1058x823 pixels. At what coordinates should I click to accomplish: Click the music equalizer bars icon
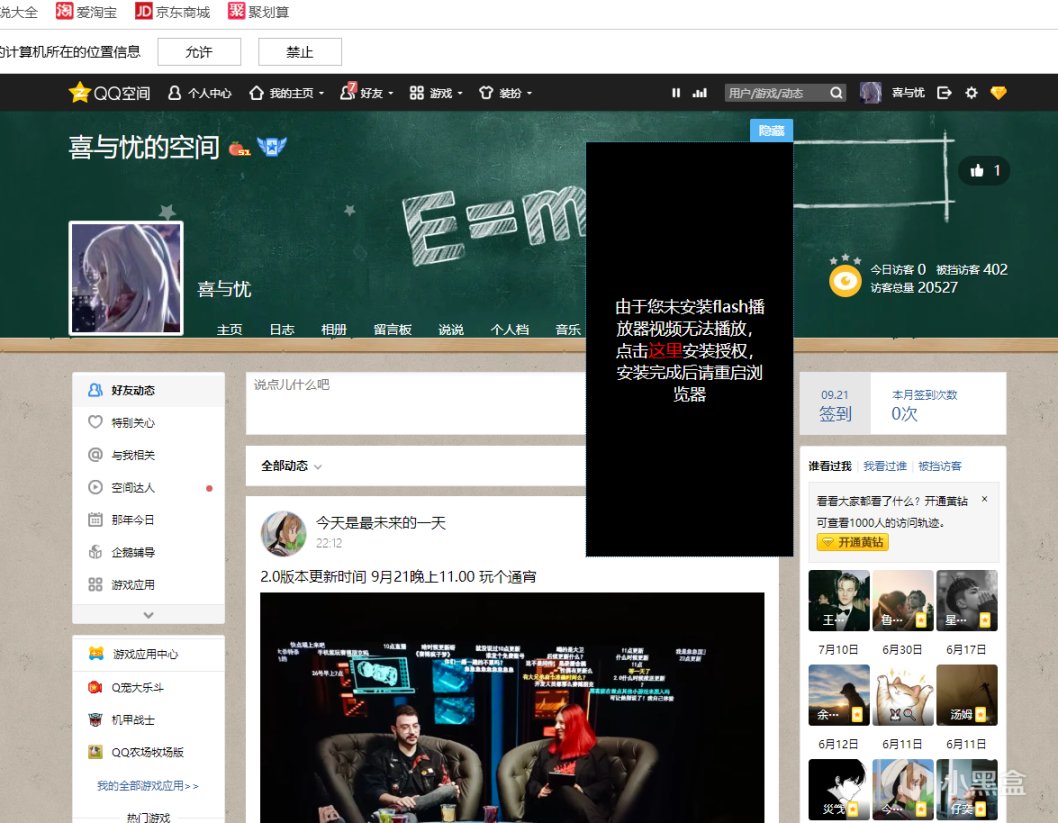[700, 93]
